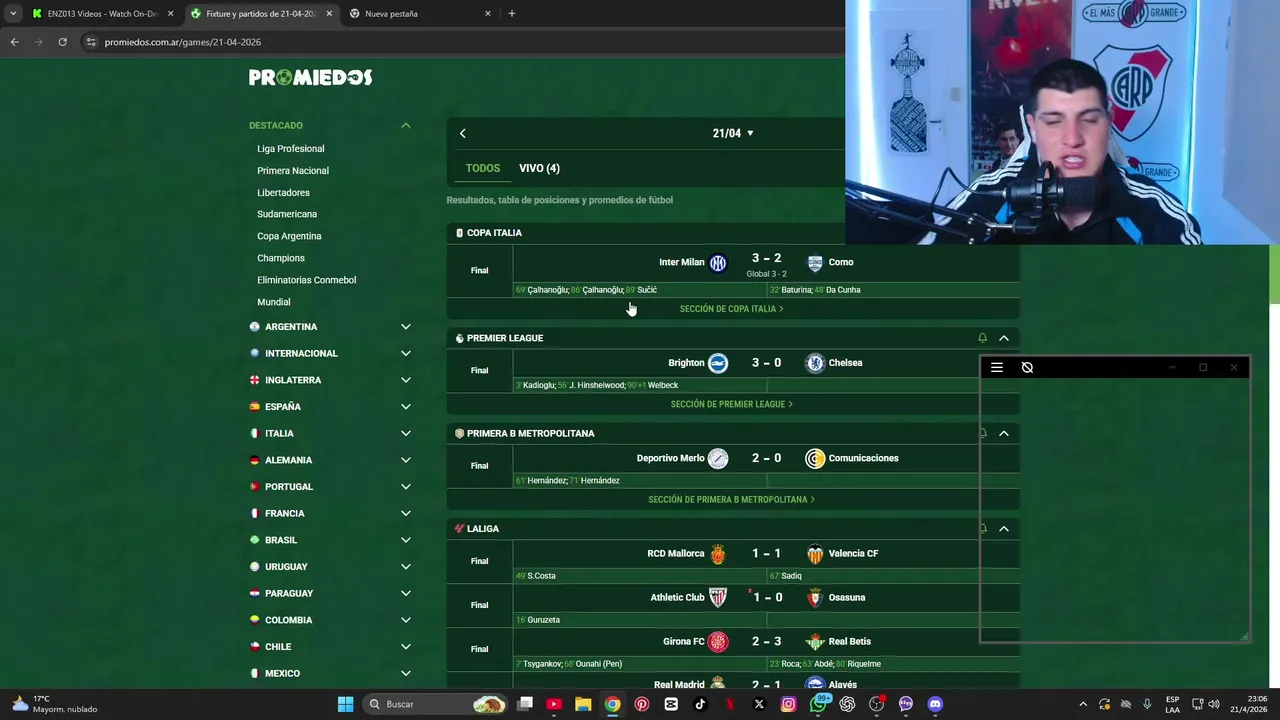Open the Chelsea club crest
Image resolution: width=1280 pixels, height=720 pixels.
(815, 363)
